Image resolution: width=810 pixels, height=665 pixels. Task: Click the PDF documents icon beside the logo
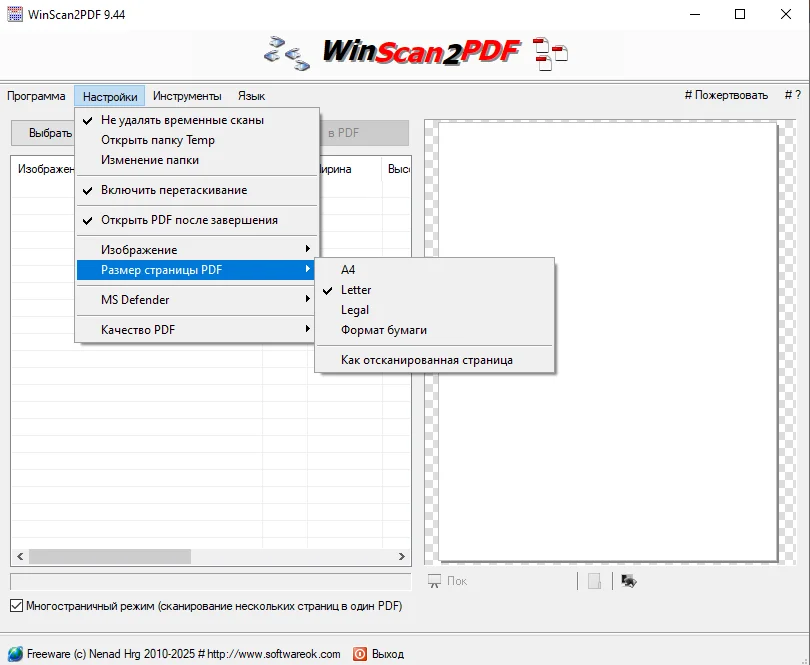pyautogui.click(x=549, y=53)
